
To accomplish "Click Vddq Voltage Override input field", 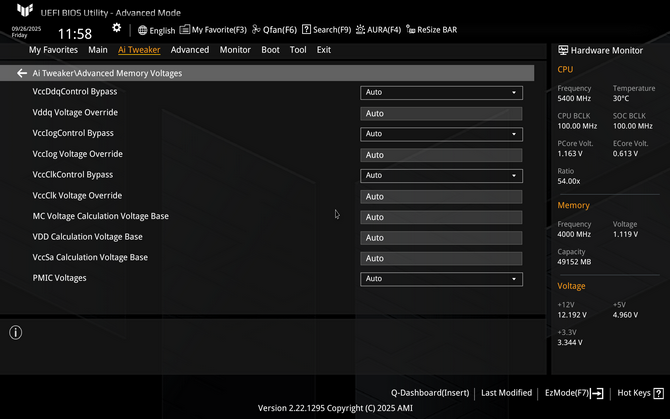I will tap(441, 114).
